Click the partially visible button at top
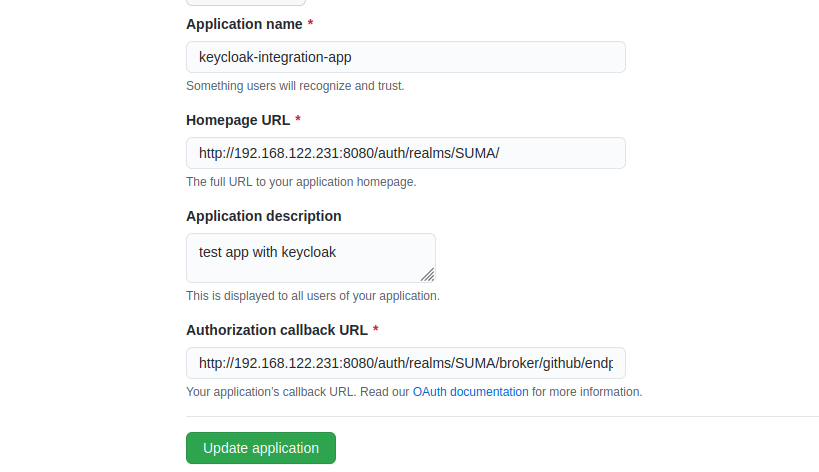Image resolution: width=819 pixels, height=472 pixels. point(246,3)
